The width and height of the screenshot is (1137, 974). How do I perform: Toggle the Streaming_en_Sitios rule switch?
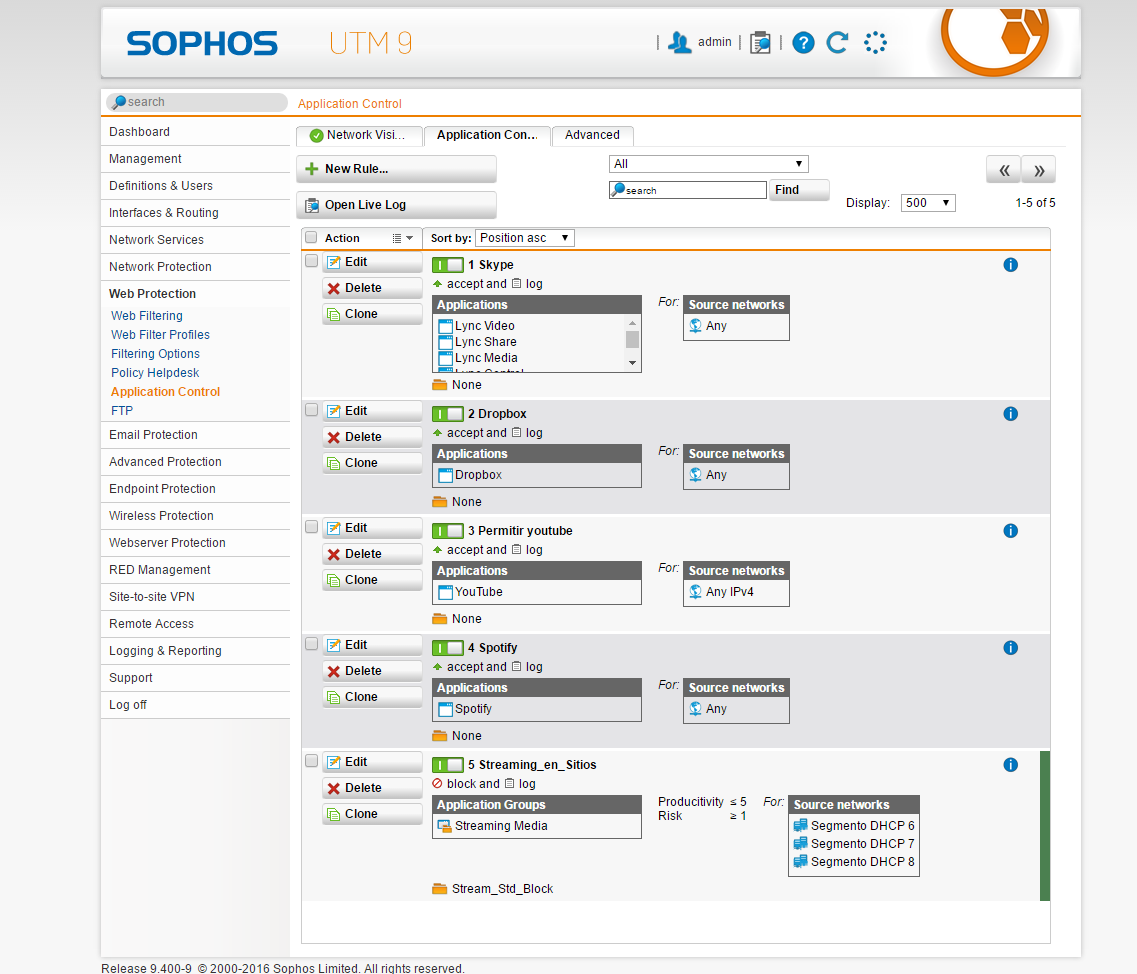[447, 764]
